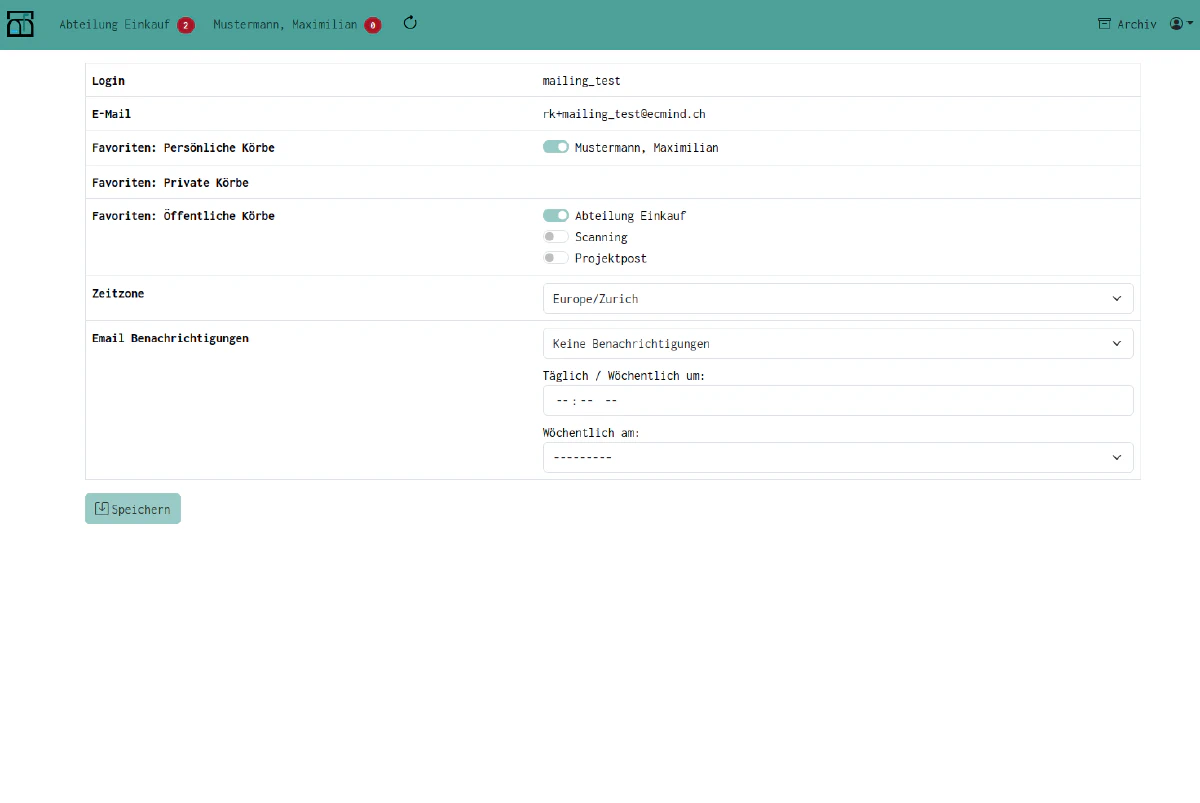The width and height of the screenshot is (1200, 803).
Task: Click the Favoriten: Persönliche Körbe label
Action: coord(183,147)
